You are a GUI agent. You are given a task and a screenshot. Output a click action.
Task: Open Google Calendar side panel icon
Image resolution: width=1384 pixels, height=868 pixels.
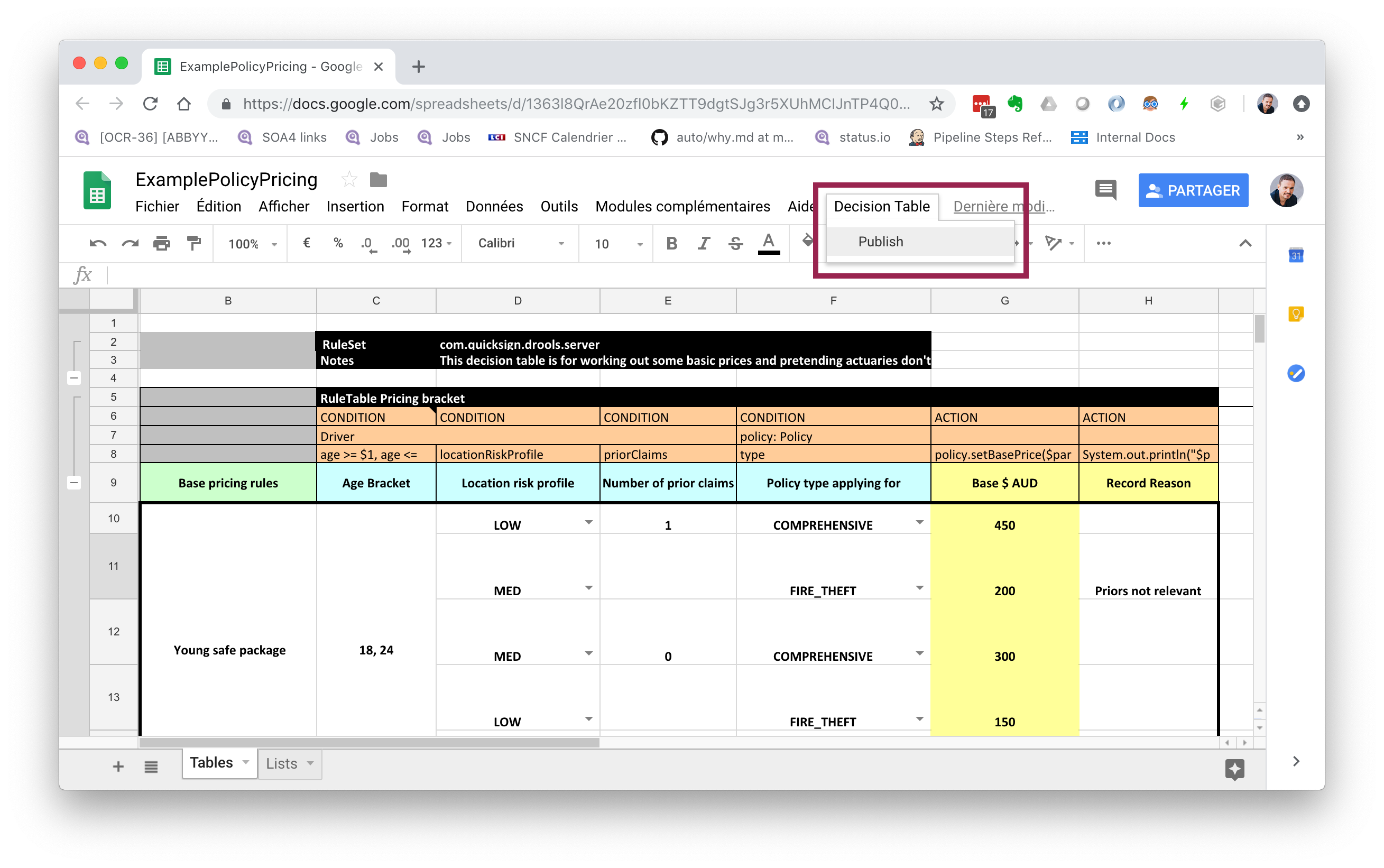[1296, 255]
